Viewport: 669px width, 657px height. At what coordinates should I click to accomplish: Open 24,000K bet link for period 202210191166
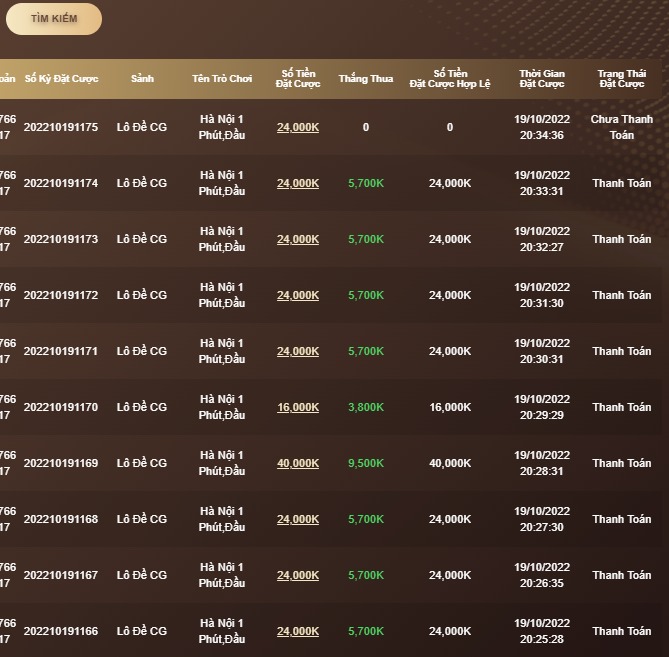(298, 632)
